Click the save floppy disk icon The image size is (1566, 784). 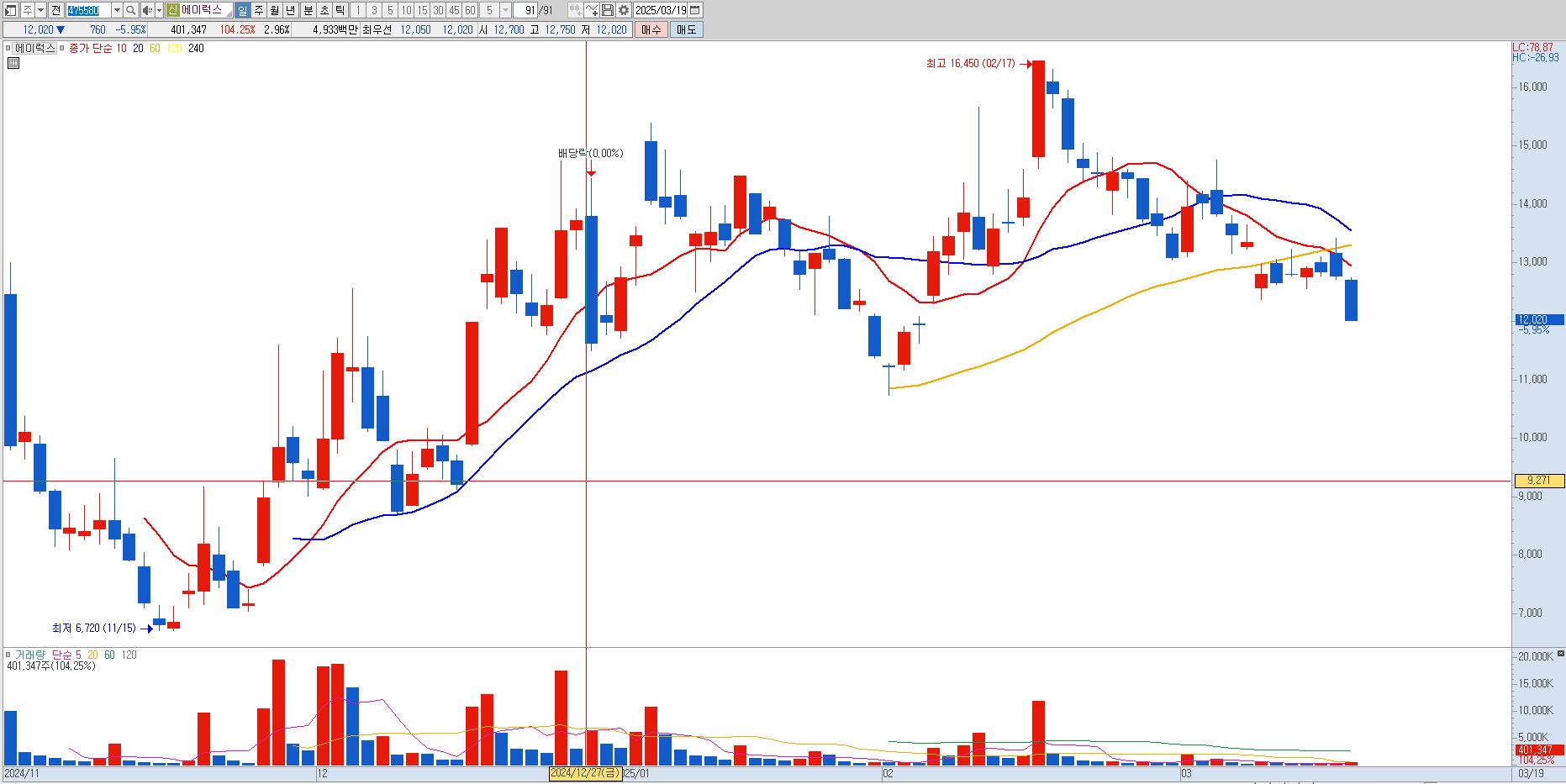point(608,10)
